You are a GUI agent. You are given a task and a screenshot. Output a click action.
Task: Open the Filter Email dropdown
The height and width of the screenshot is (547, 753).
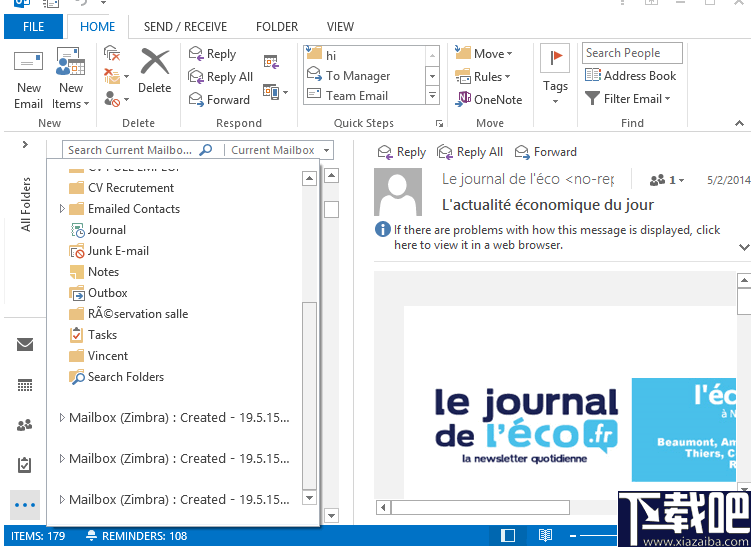click(x=628, y=98)
